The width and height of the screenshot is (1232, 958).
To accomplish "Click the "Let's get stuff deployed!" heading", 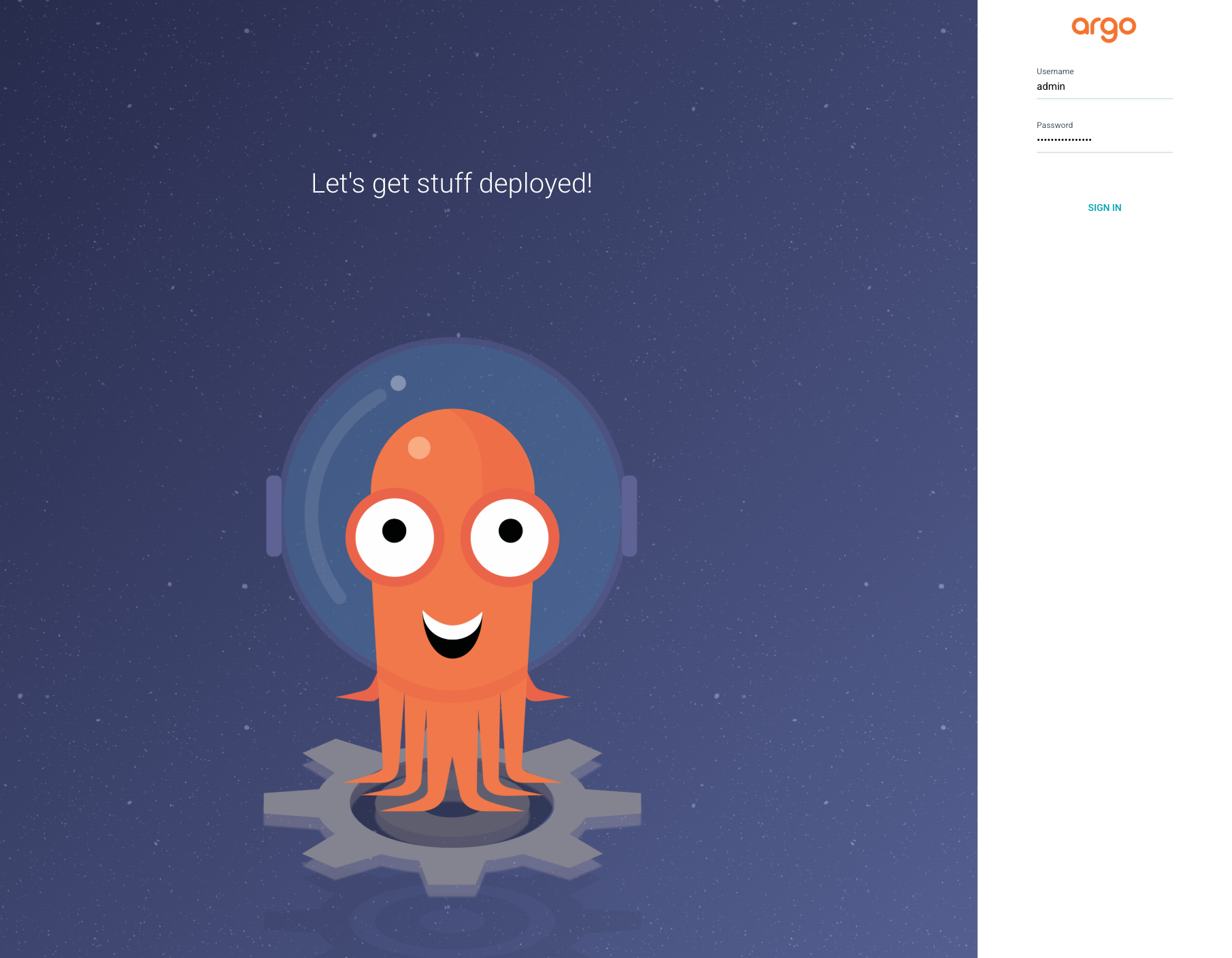I will coord(452,184).
